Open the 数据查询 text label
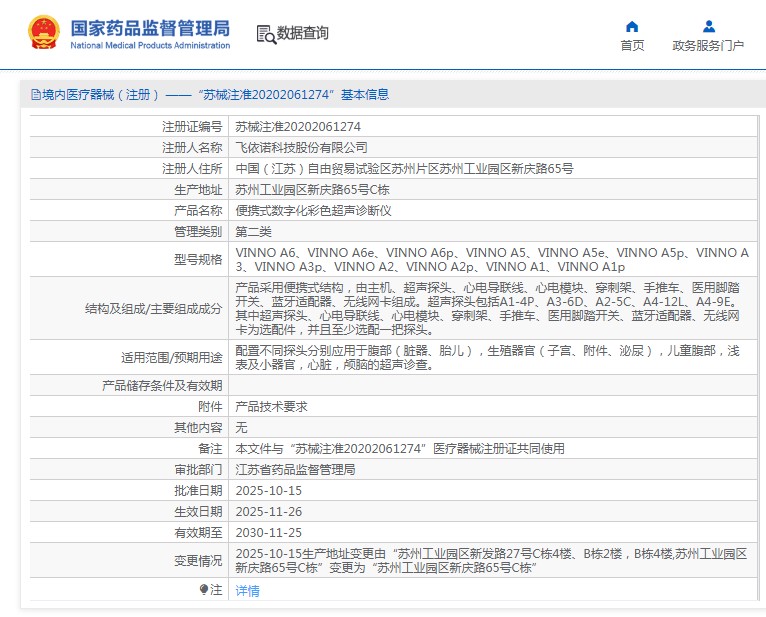Screen dimensions: 766x617 click(303, 33)
